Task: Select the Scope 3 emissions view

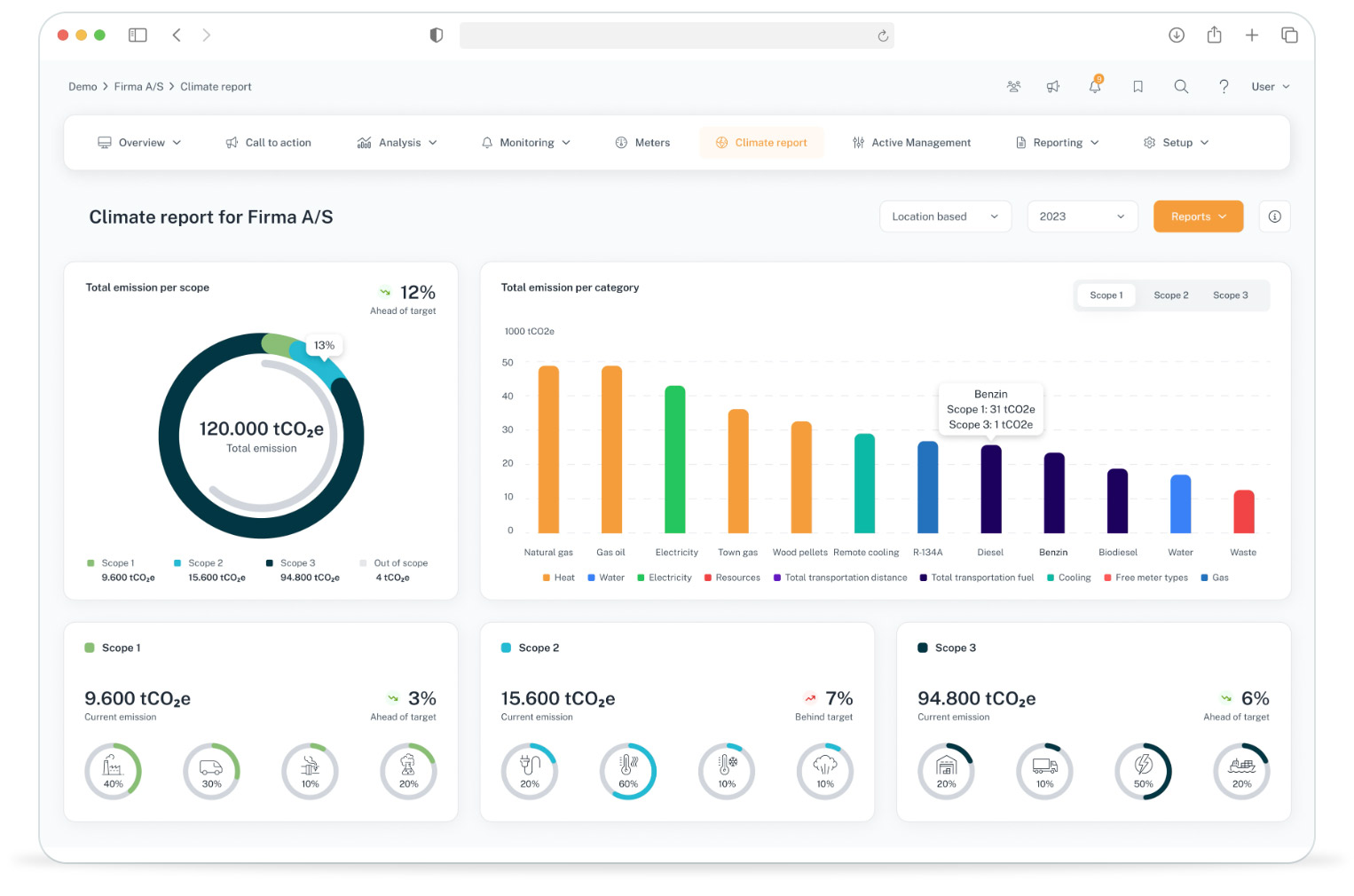Action: click(1231, 295)
